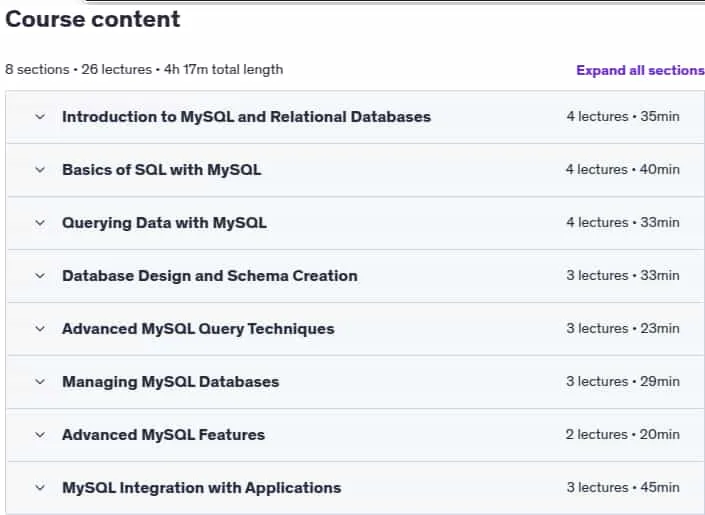Click the '4 lectures • 35min' text
Screen dimensions: 705x515
(623, 116)
